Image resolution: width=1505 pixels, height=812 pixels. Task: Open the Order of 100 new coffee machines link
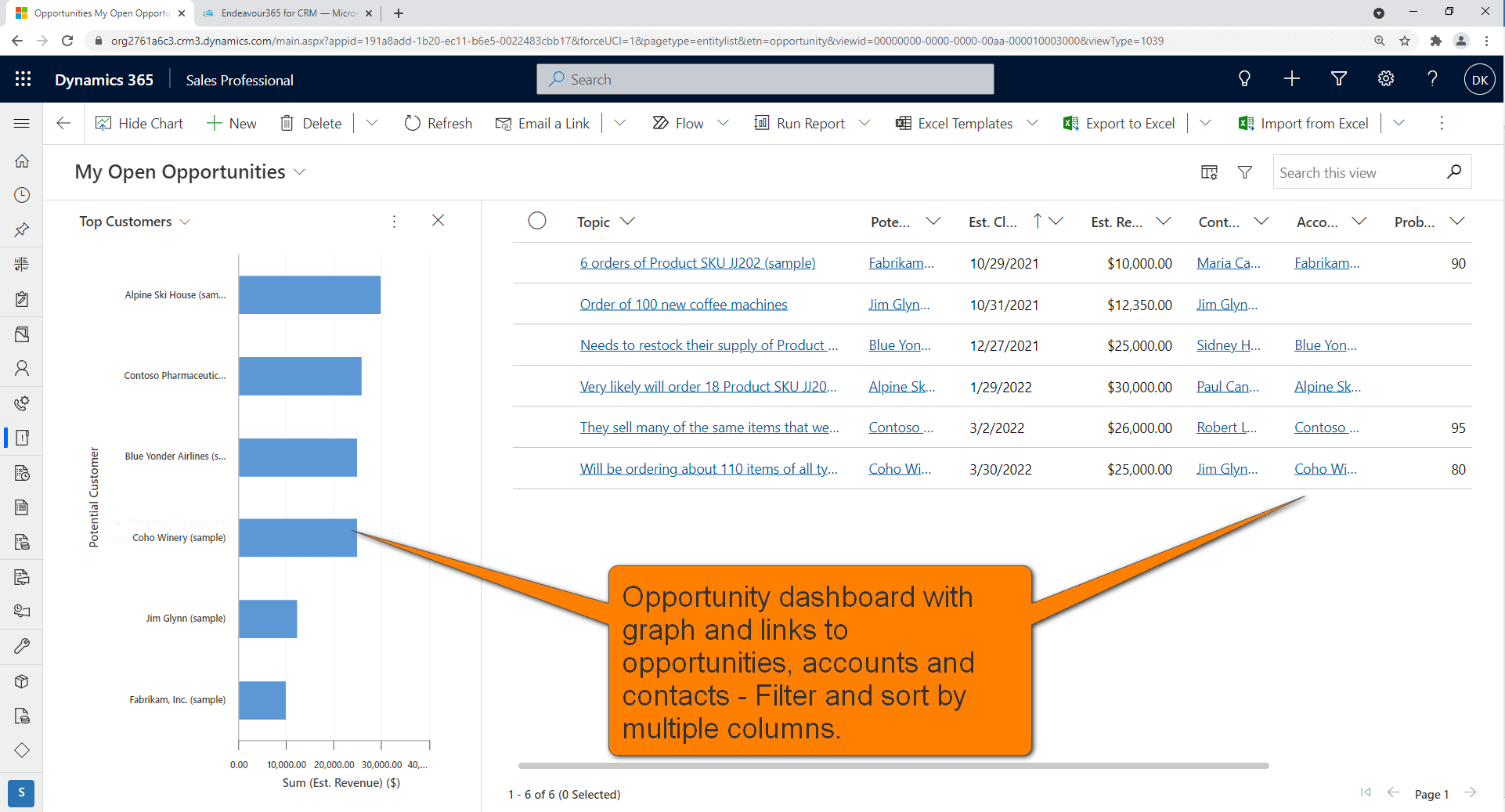683,305
